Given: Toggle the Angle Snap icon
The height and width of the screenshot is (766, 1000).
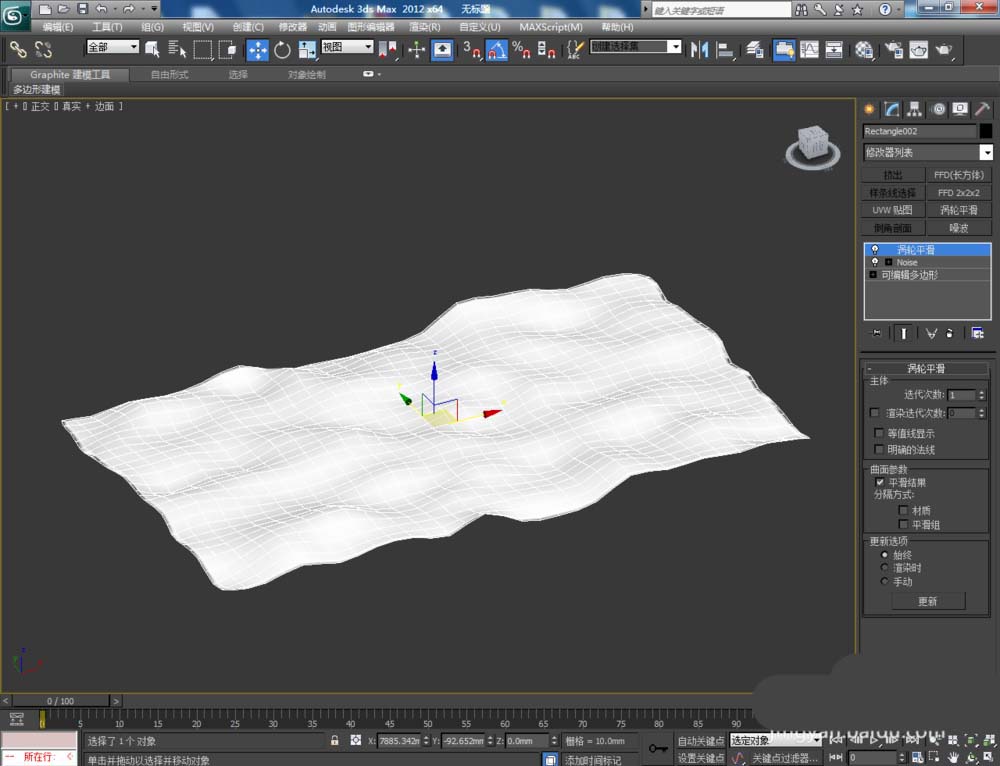Looking at the screenshot, I should (x=497, y=50).
